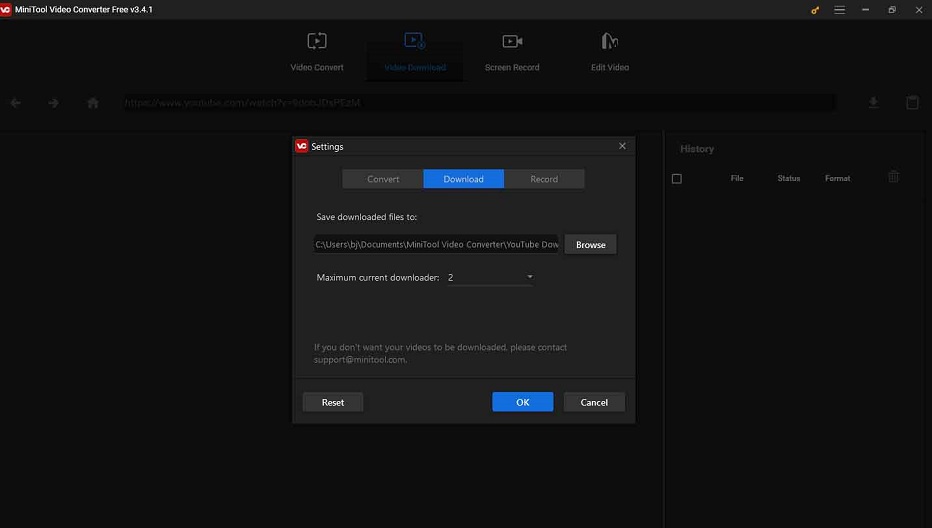Click the File column header
The image size is (932, 528).
click(737, 178)
